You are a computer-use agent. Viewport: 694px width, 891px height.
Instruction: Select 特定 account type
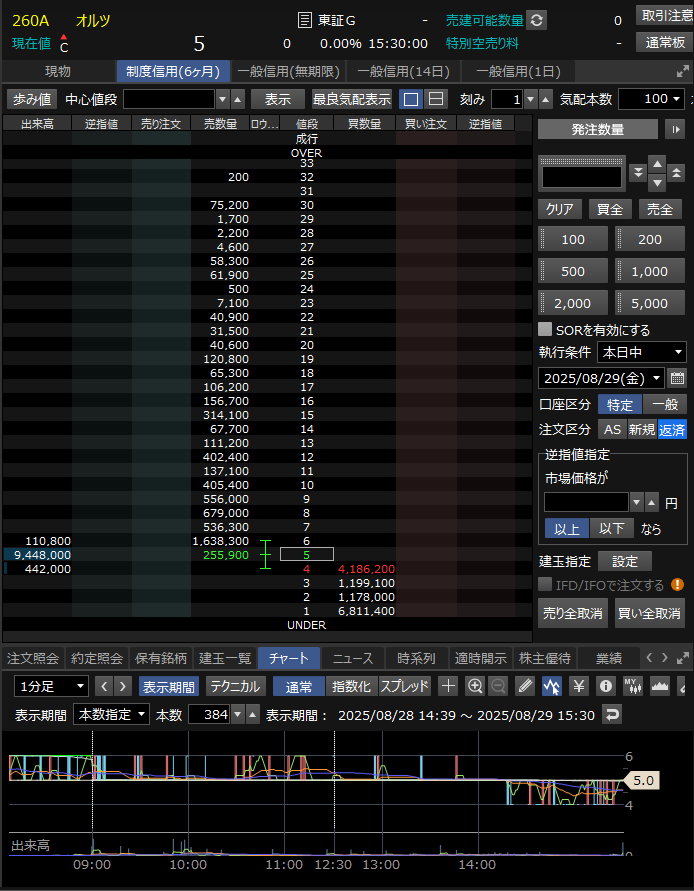(x=620, y=405)
